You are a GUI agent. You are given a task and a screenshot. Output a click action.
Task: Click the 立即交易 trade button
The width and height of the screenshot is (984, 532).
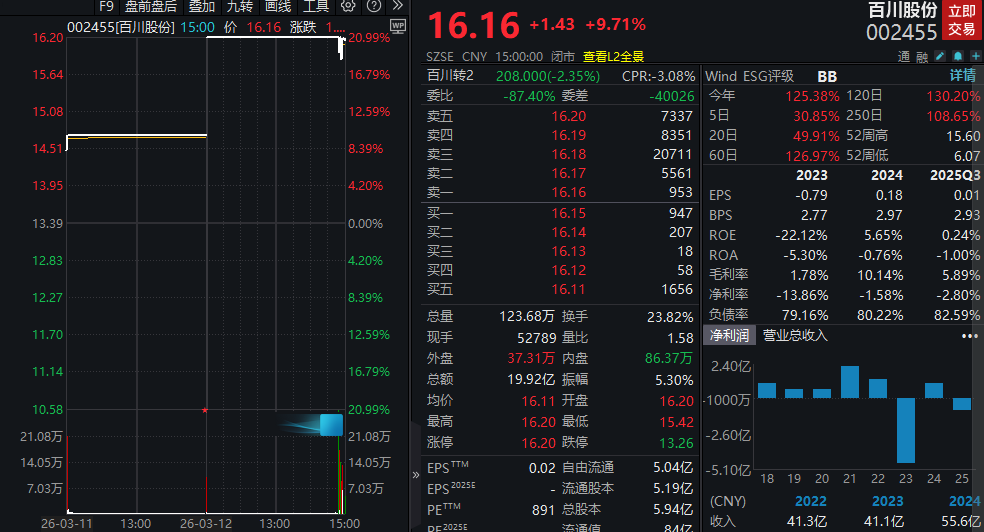[x=962, y=20]
